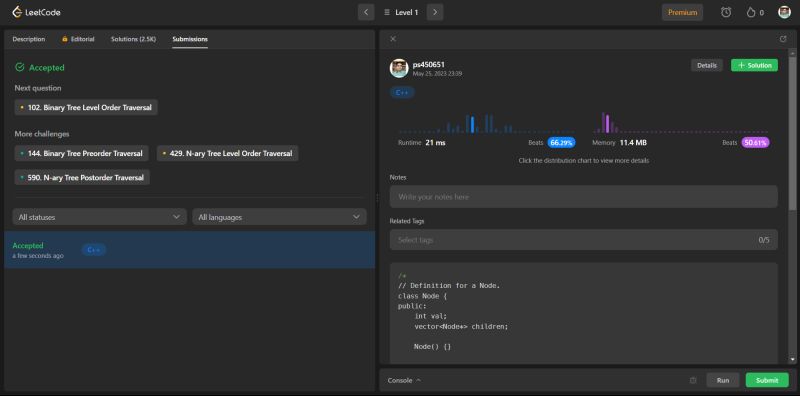Click the LeetCode logo icon
The image size is (800, 396).
click(17, 12)
